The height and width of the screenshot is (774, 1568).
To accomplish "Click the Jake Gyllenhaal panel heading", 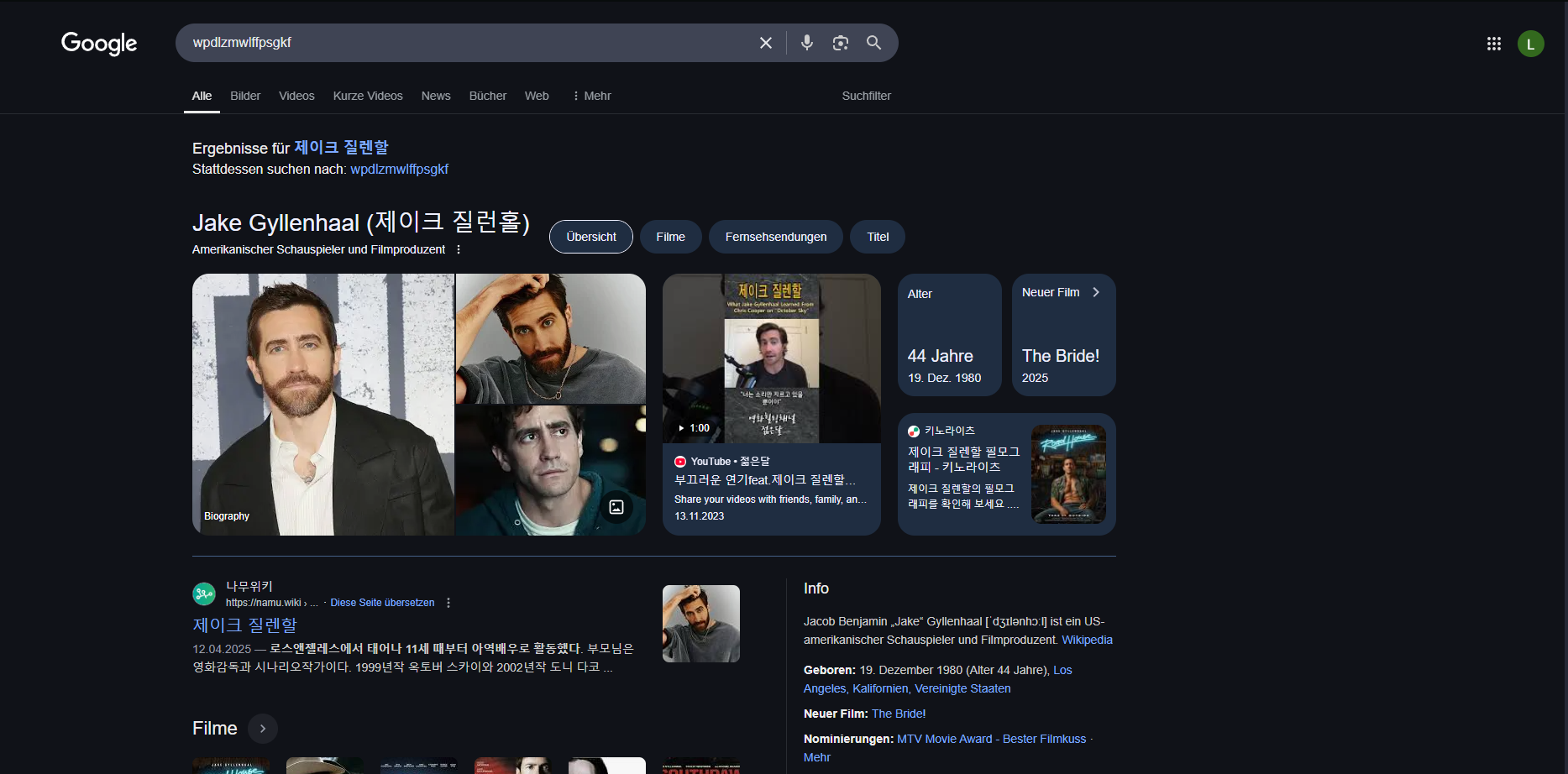I will [360, 222].
